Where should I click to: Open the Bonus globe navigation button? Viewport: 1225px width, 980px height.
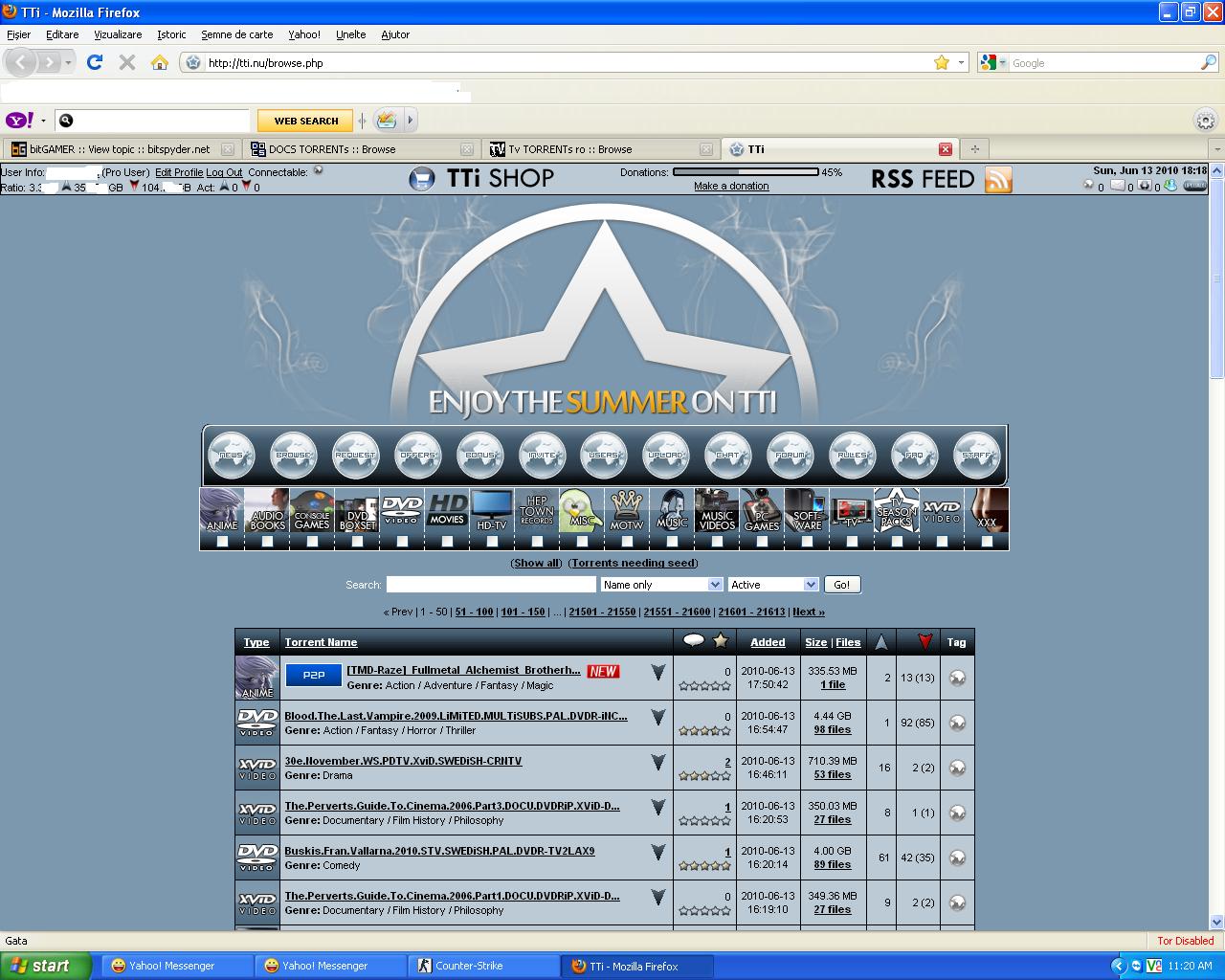[479, 456]
